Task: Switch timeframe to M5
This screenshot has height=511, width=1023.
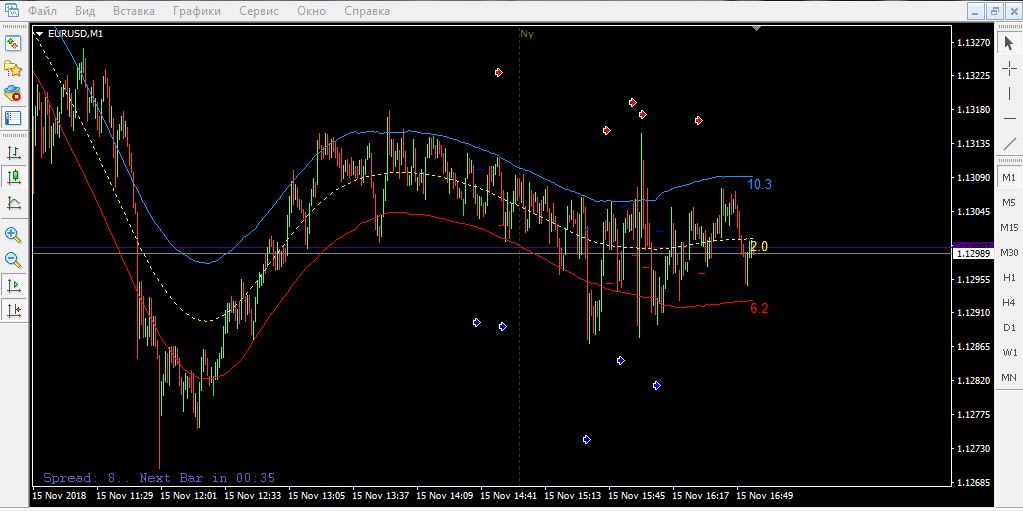Action: [1009, 202]
